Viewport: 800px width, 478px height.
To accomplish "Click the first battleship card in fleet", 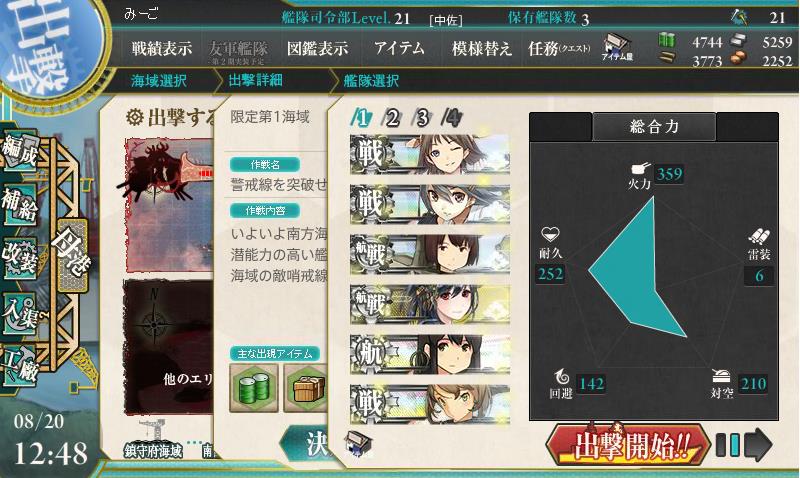I will (430, 154).
